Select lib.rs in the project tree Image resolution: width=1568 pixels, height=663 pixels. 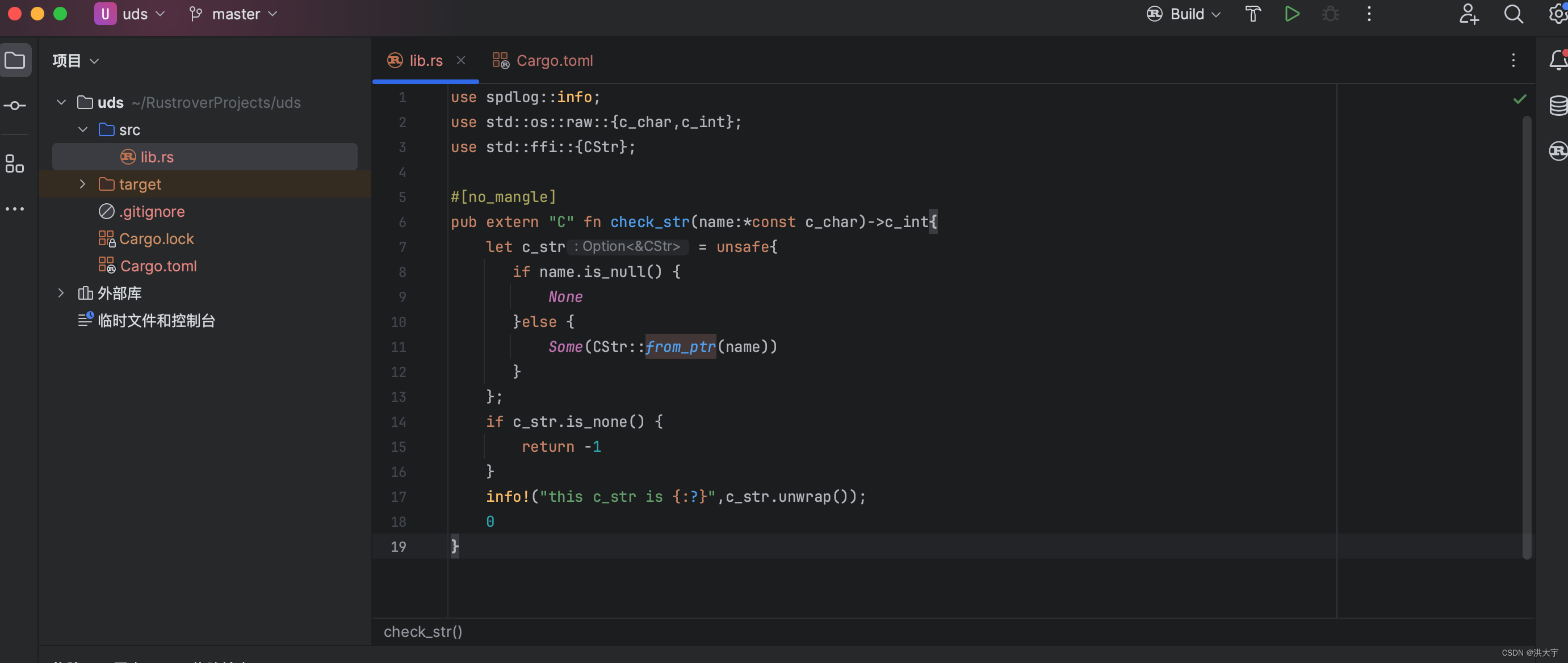[204, 157]
